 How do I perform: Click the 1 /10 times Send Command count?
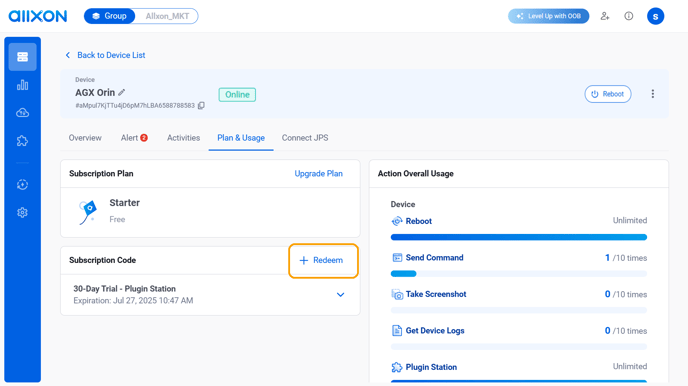626,258
